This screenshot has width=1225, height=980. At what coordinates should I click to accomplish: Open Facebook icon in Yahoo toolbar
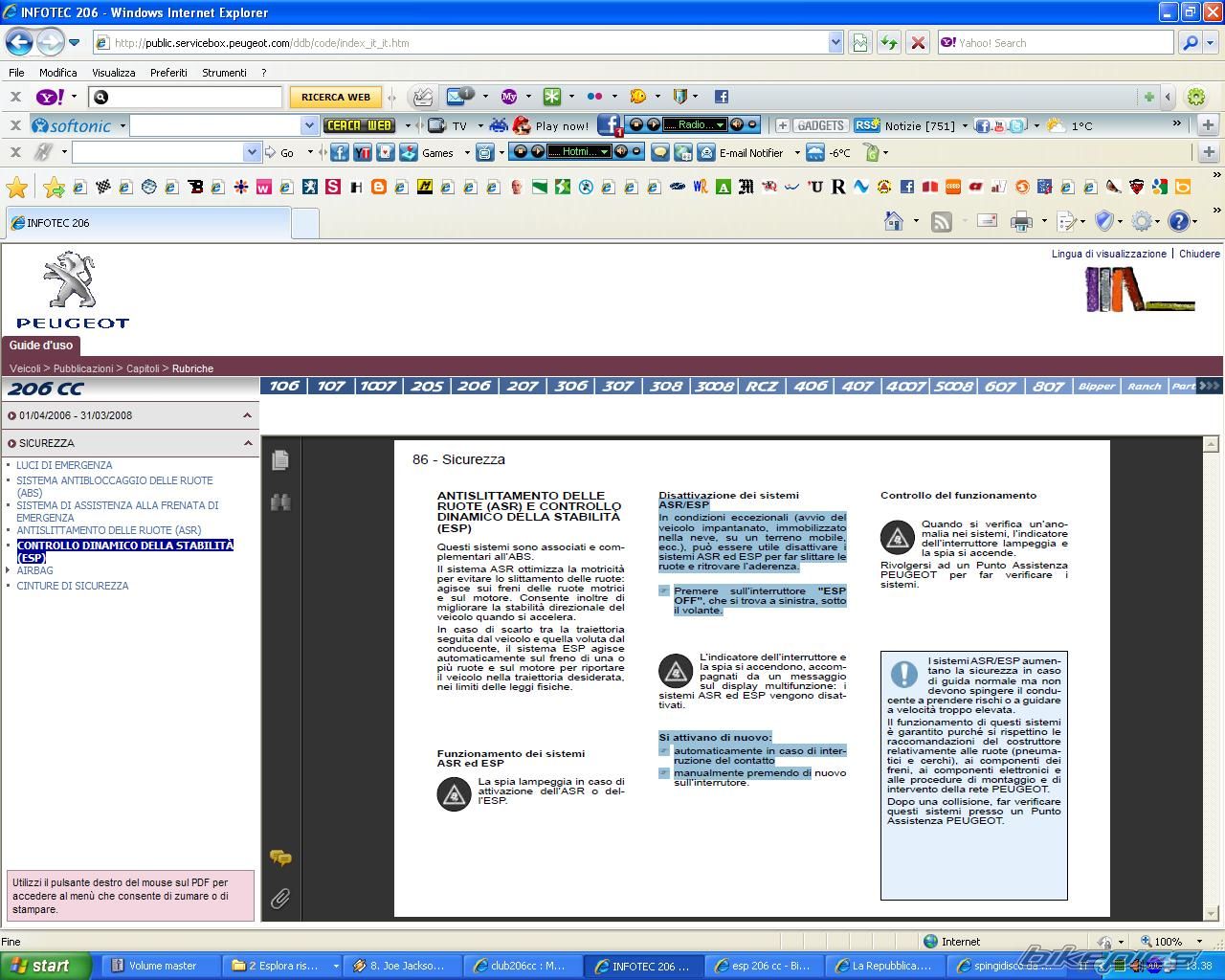point(722,97)
